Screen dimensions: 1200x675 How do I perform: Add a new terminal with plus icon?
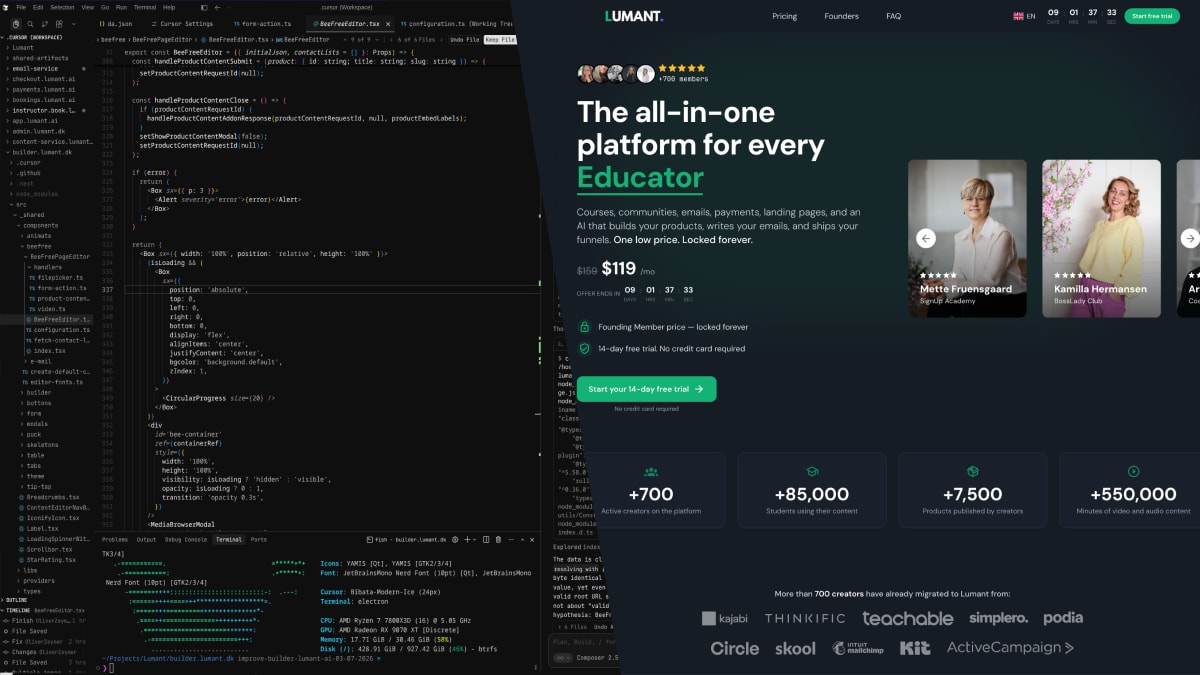click(x=467, y=539)
